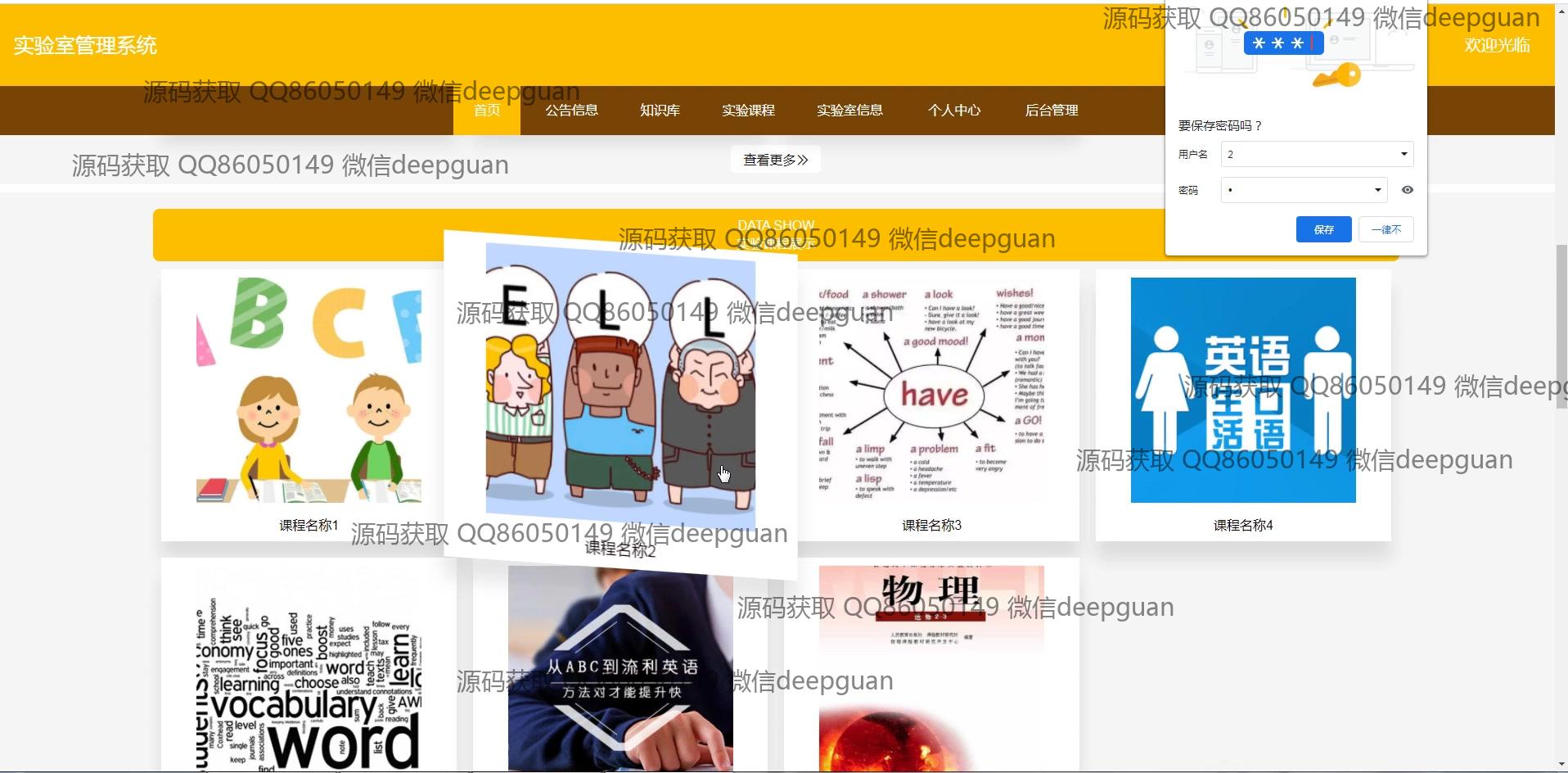Click the 查看更多 button
This screenshot has width=1568, height=773.
[776, 160]
